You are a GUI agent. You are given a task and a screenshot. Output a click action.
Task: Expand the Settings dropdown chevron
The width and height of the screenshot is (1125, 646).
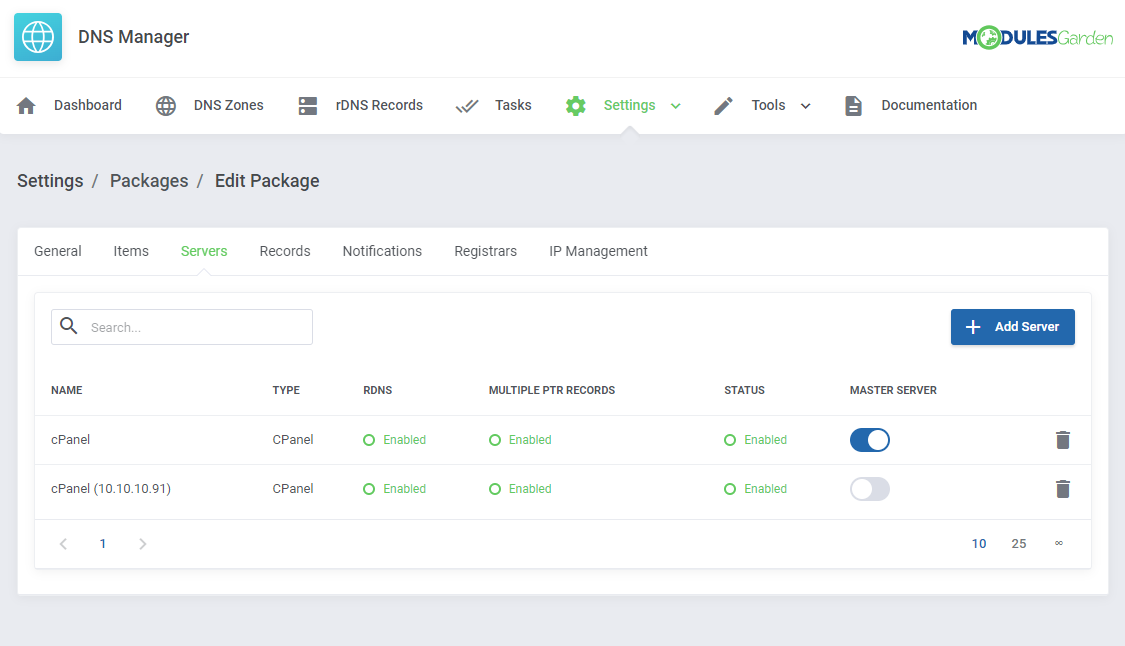[675, 106]
